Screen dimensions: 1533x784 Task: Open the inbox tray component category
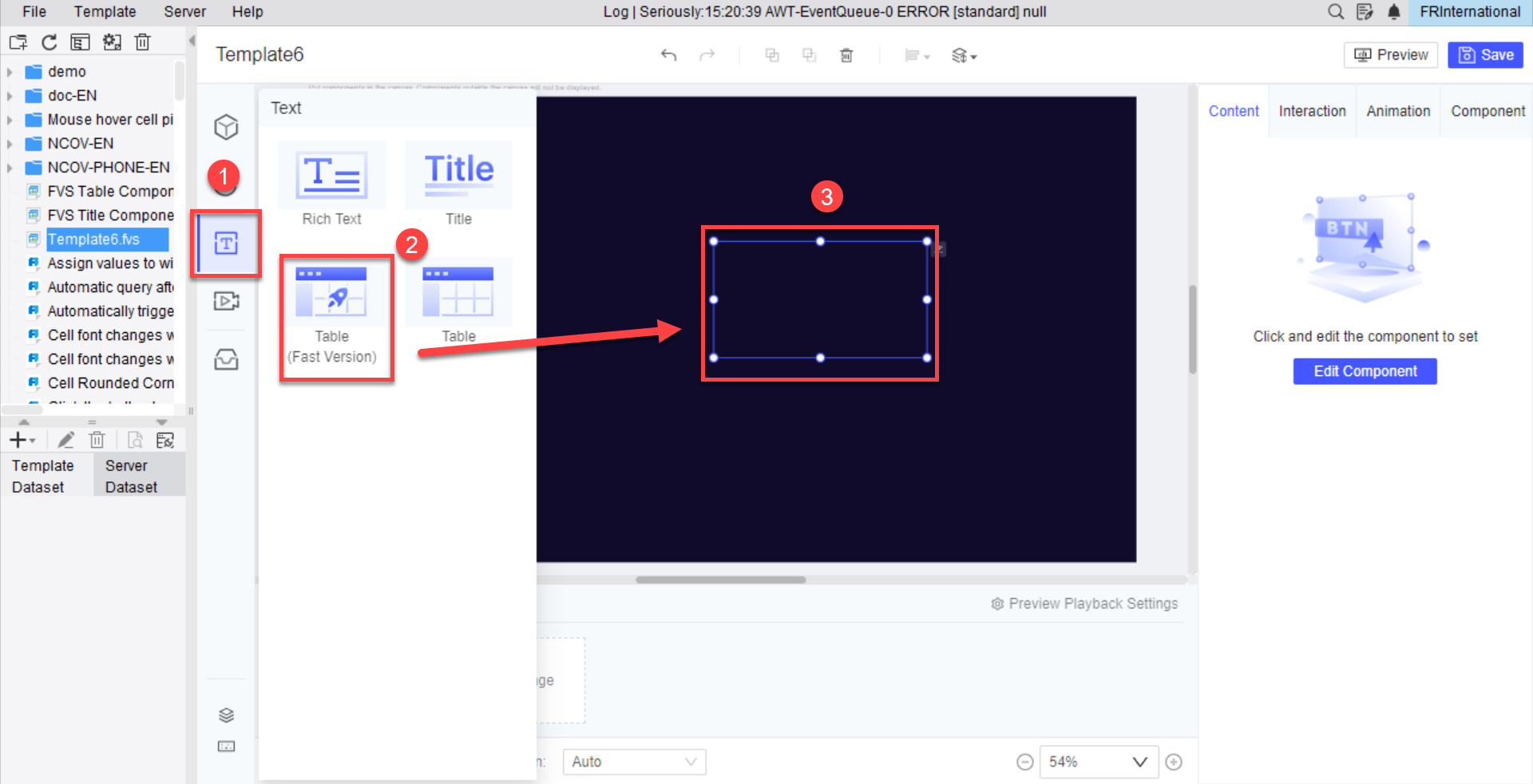(226, 360)
